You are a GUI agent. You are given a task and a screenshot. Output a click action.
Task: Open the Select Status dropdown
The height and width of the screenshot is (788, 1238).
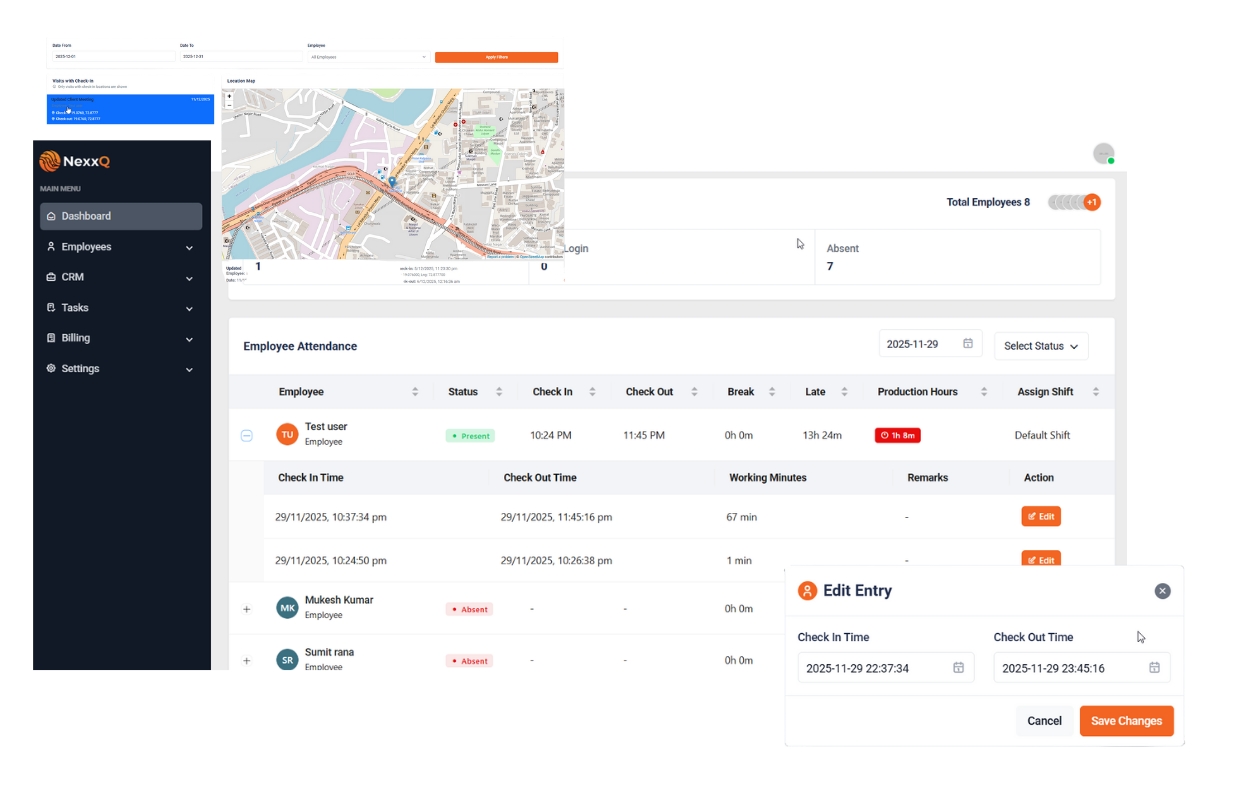pyautogui.click(x=1040, y=346)
